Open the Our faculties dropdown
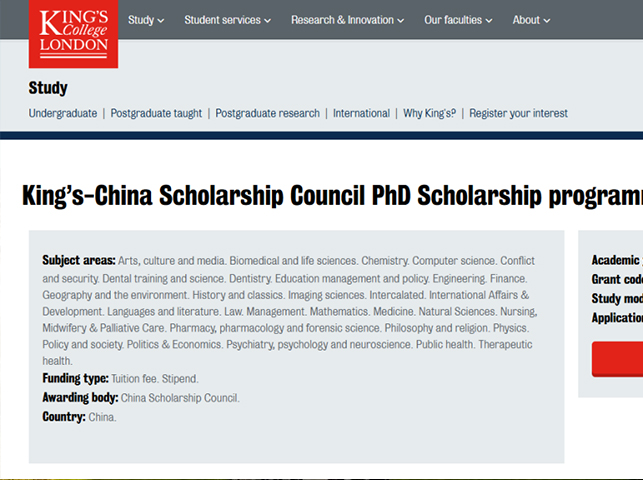643x480 pixels. pyautogui.click(x=458, y=20)
